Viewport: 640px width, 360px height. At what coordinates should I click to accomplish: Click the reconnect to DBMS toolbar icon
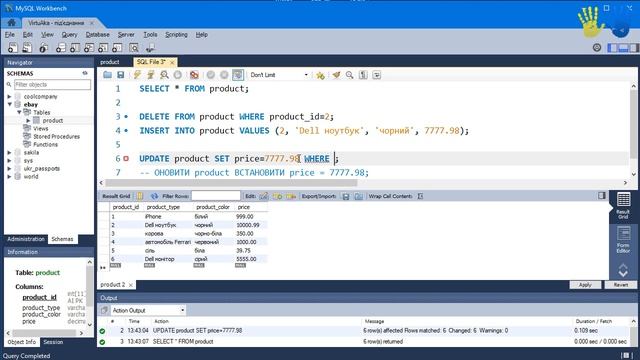pyautogui.click(x=150, y=48)
